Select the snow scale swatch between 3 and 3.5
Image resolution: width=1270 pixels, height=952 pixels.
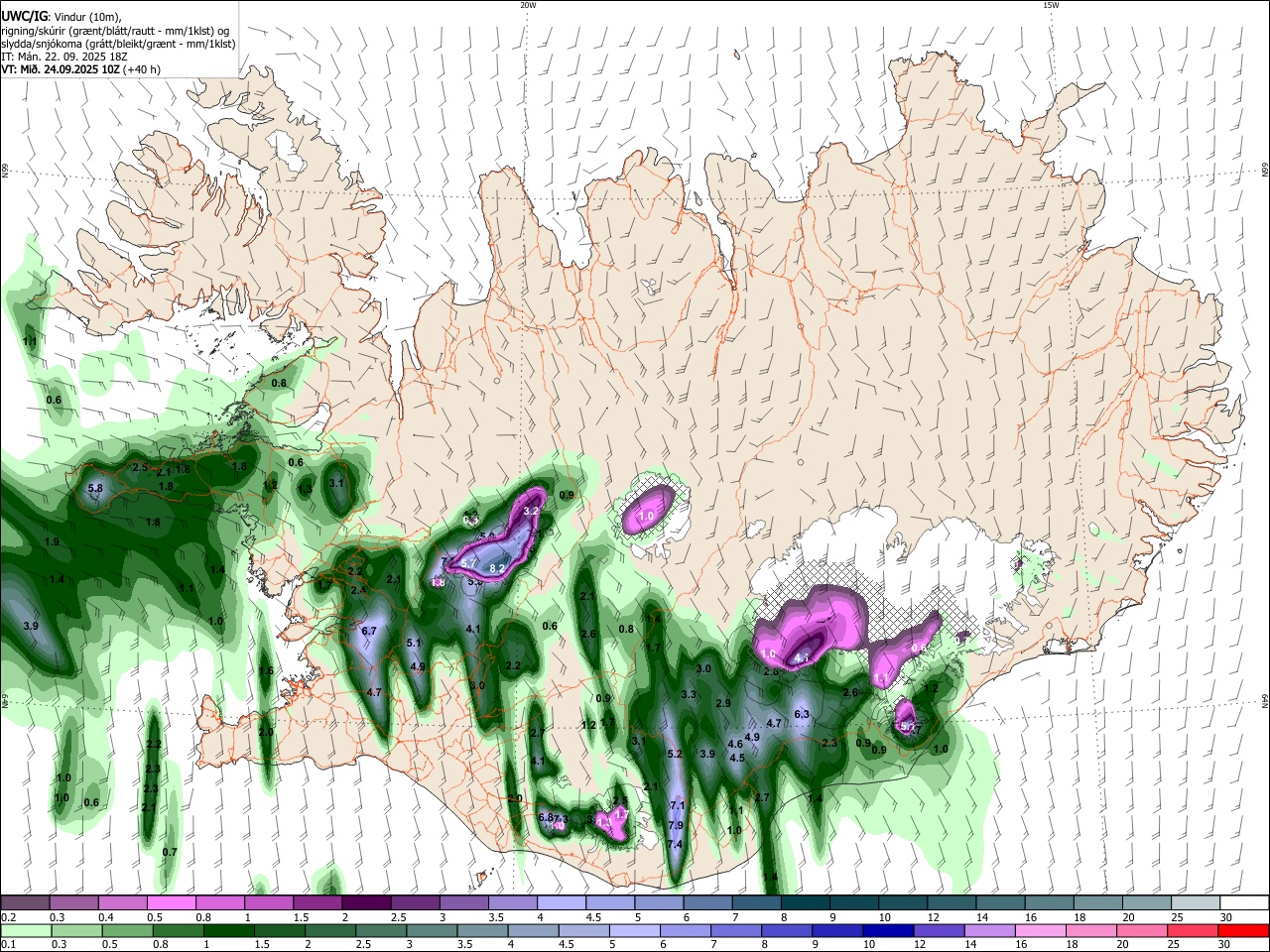point(464,902)
